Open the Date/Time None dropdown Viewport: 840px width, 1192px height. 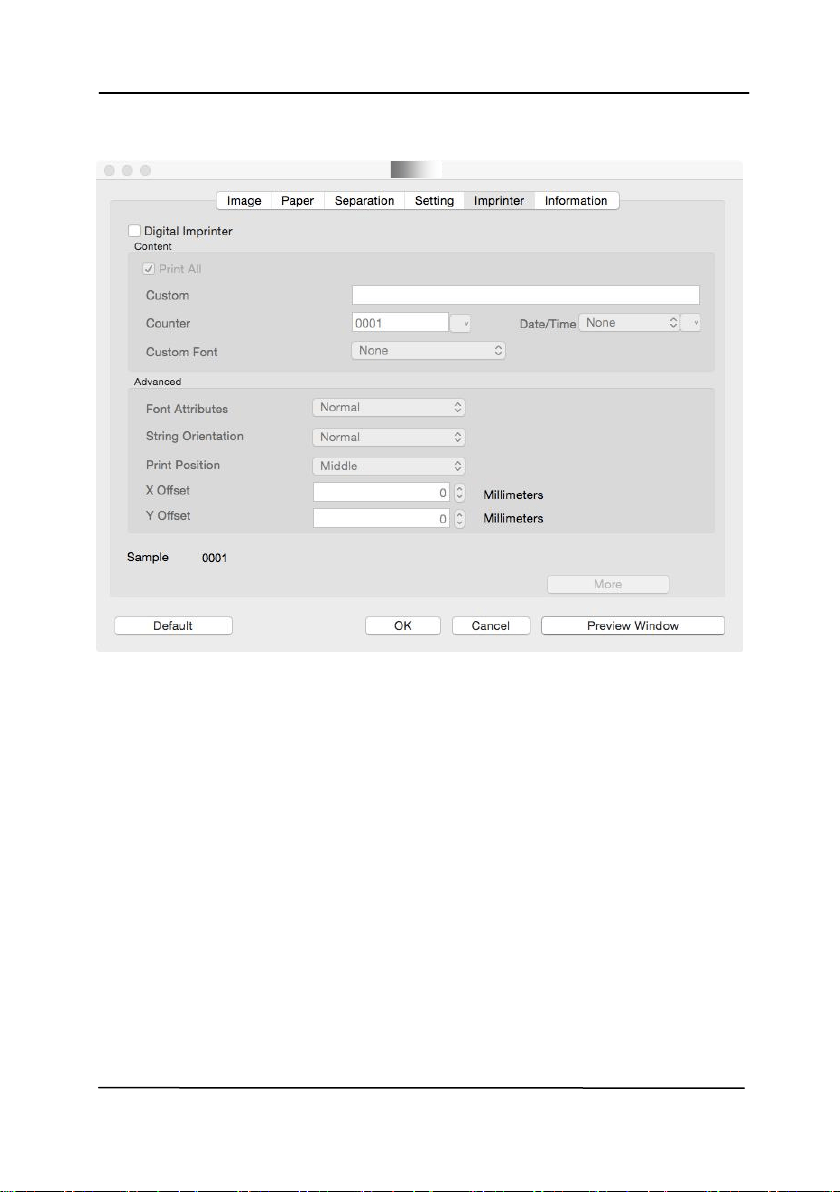tap(629, 322)
